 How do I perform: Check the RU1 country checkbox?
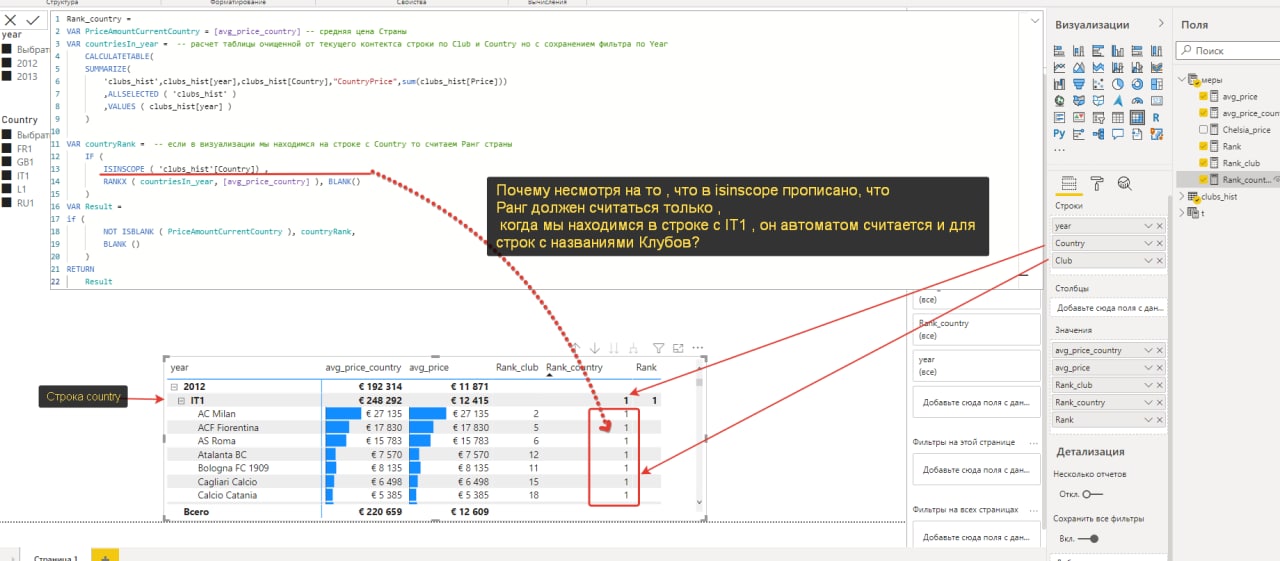coord(7,202)
